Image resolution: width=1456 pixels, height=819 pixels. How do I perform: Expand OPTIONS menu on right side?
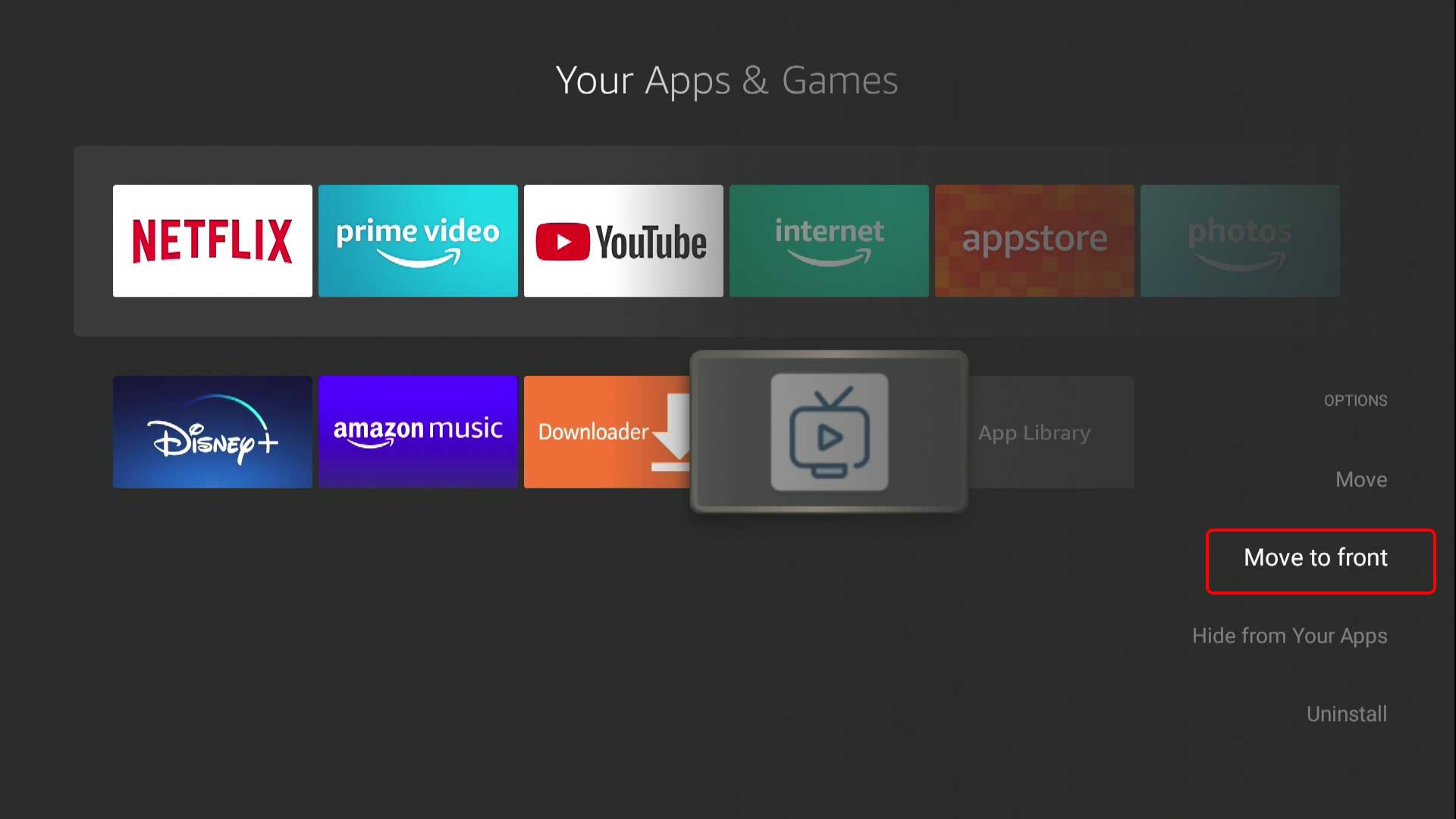(1355, 401)
